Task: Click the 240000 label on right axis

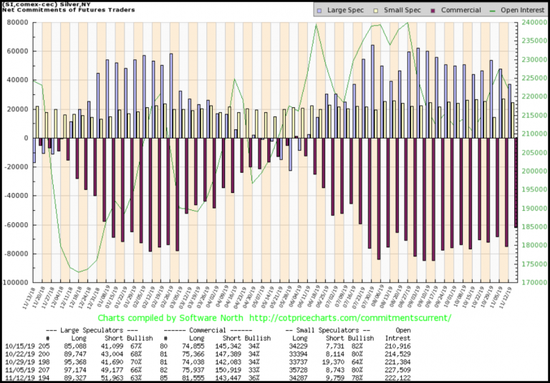Action: [532, 22]
